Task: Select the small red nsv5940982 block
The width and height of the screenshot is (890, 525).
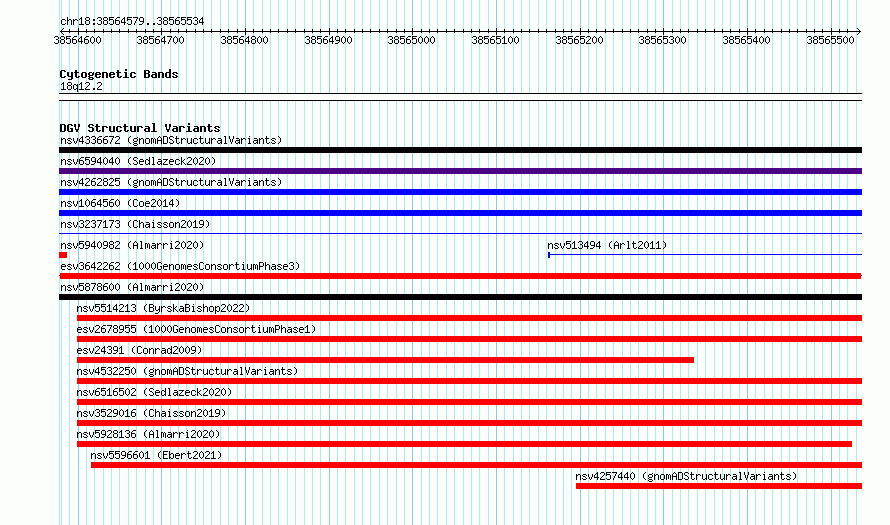Action: pyautogui.click(x=63, y=255)
